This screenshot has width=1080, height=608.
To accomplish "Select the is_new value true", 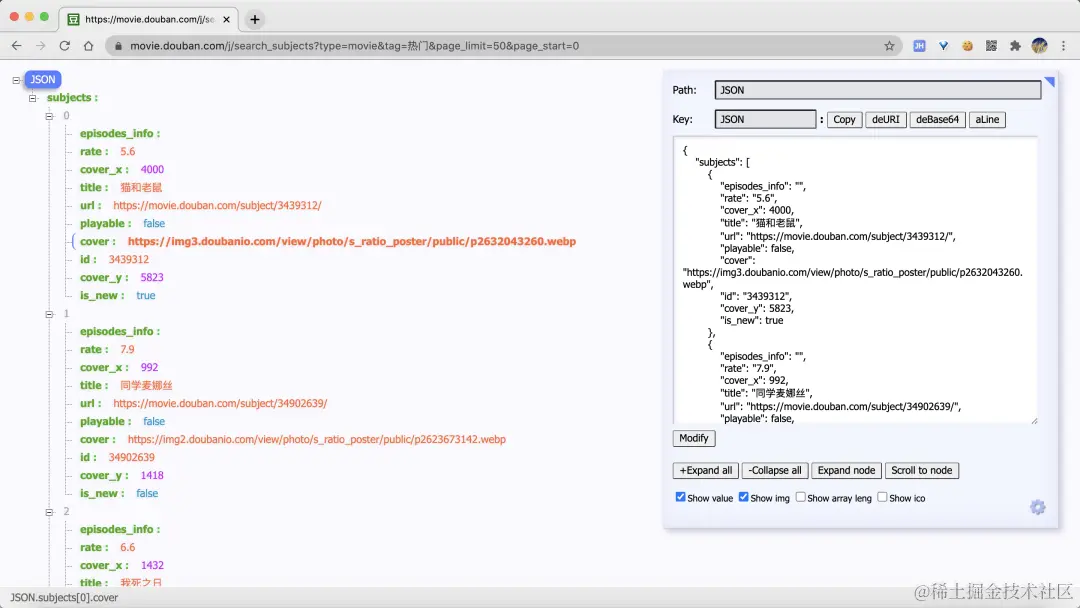I will click(145, 295).
